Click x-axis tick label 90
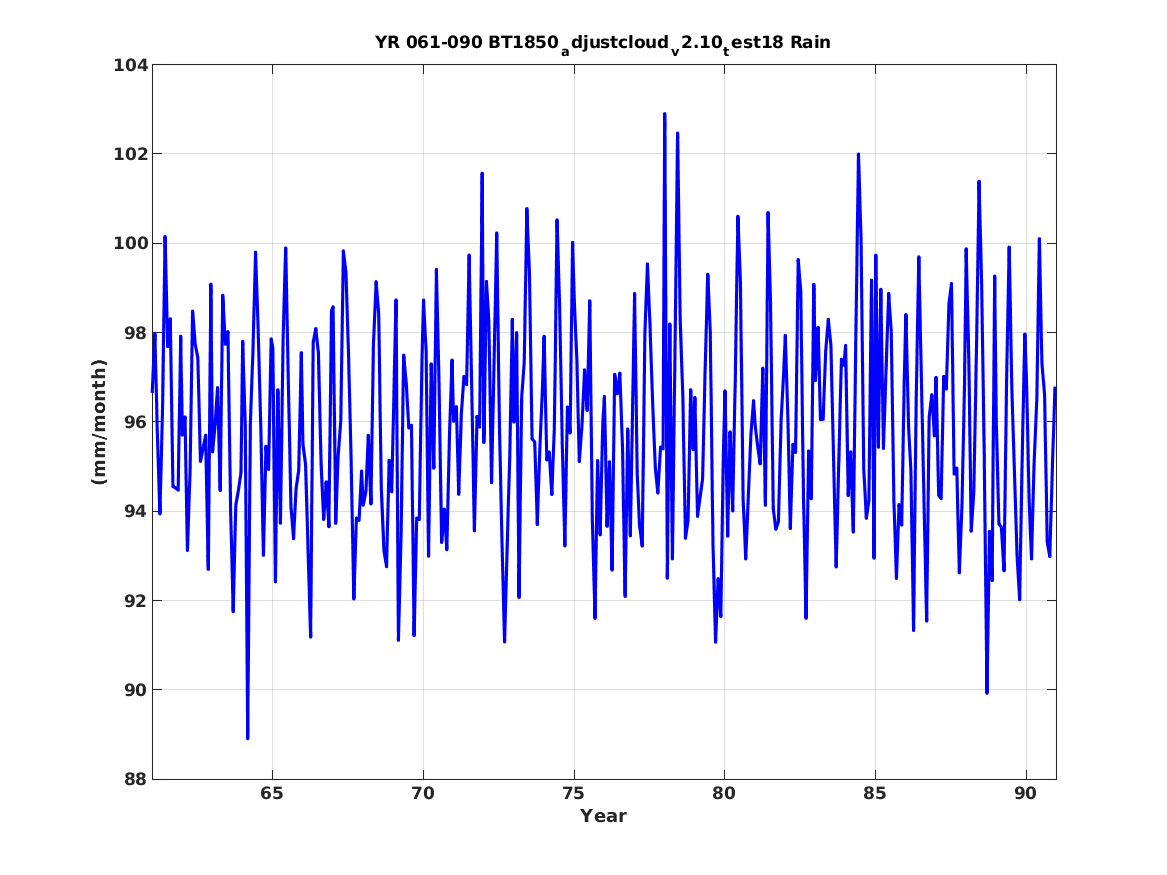The image size is (1167, 875). pyautogui.click(x=1026, y=794)
